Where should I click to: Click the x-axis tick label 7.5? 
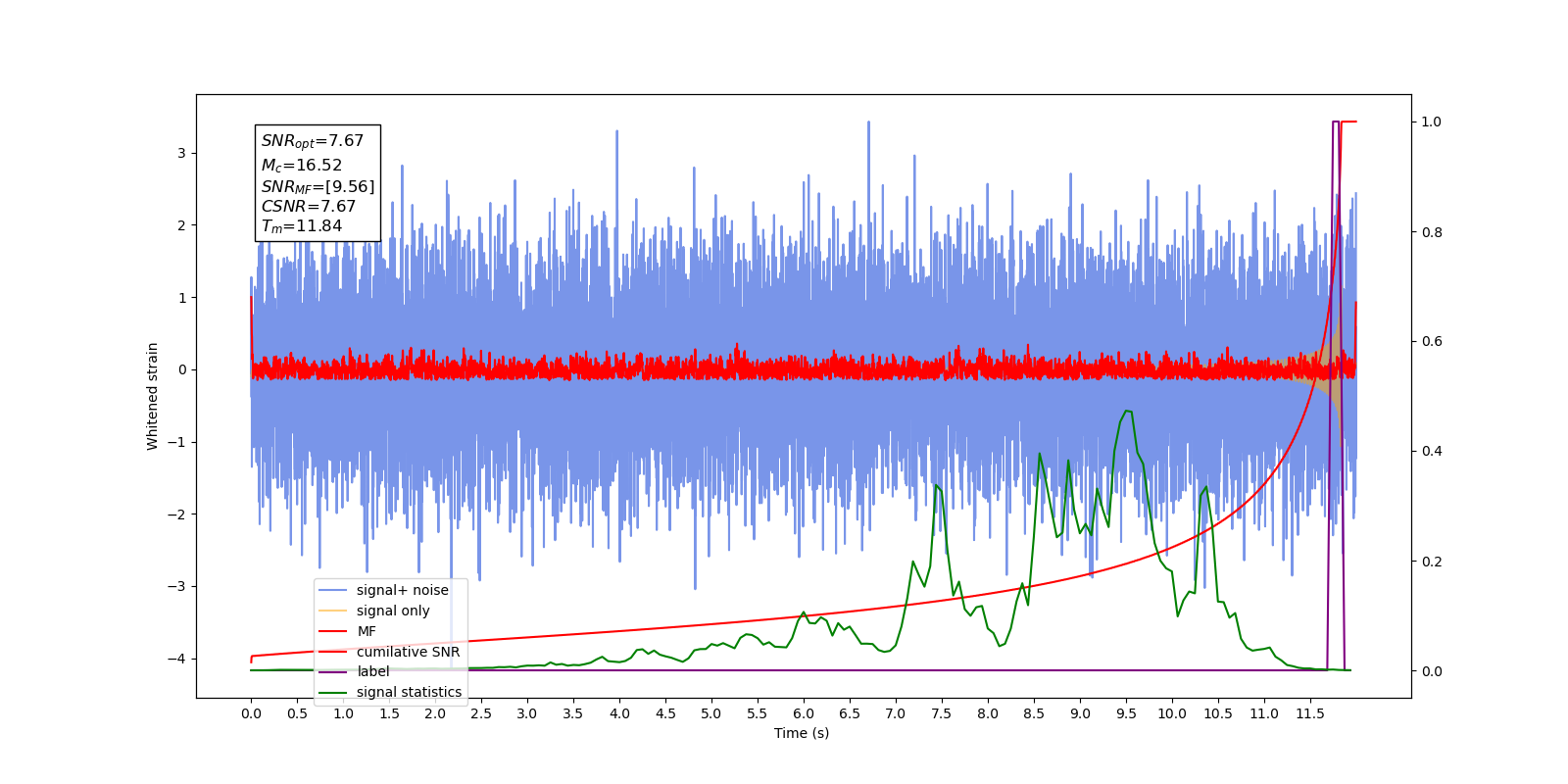tap(942, 713)
